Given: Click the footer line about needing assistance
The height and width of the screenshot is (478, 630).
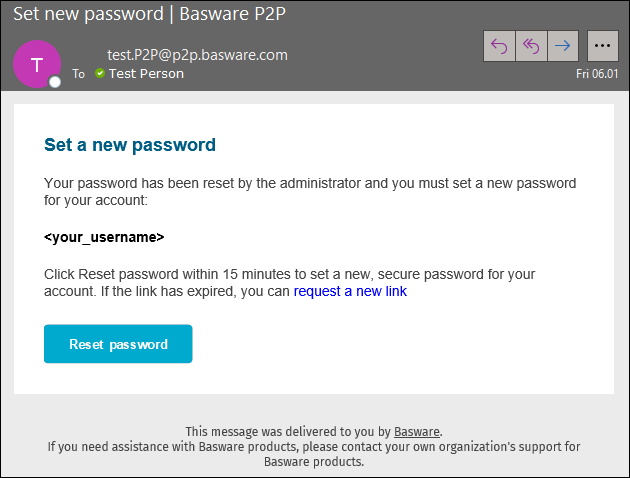Looking at the screenshot, I should [x=314, y=454].
